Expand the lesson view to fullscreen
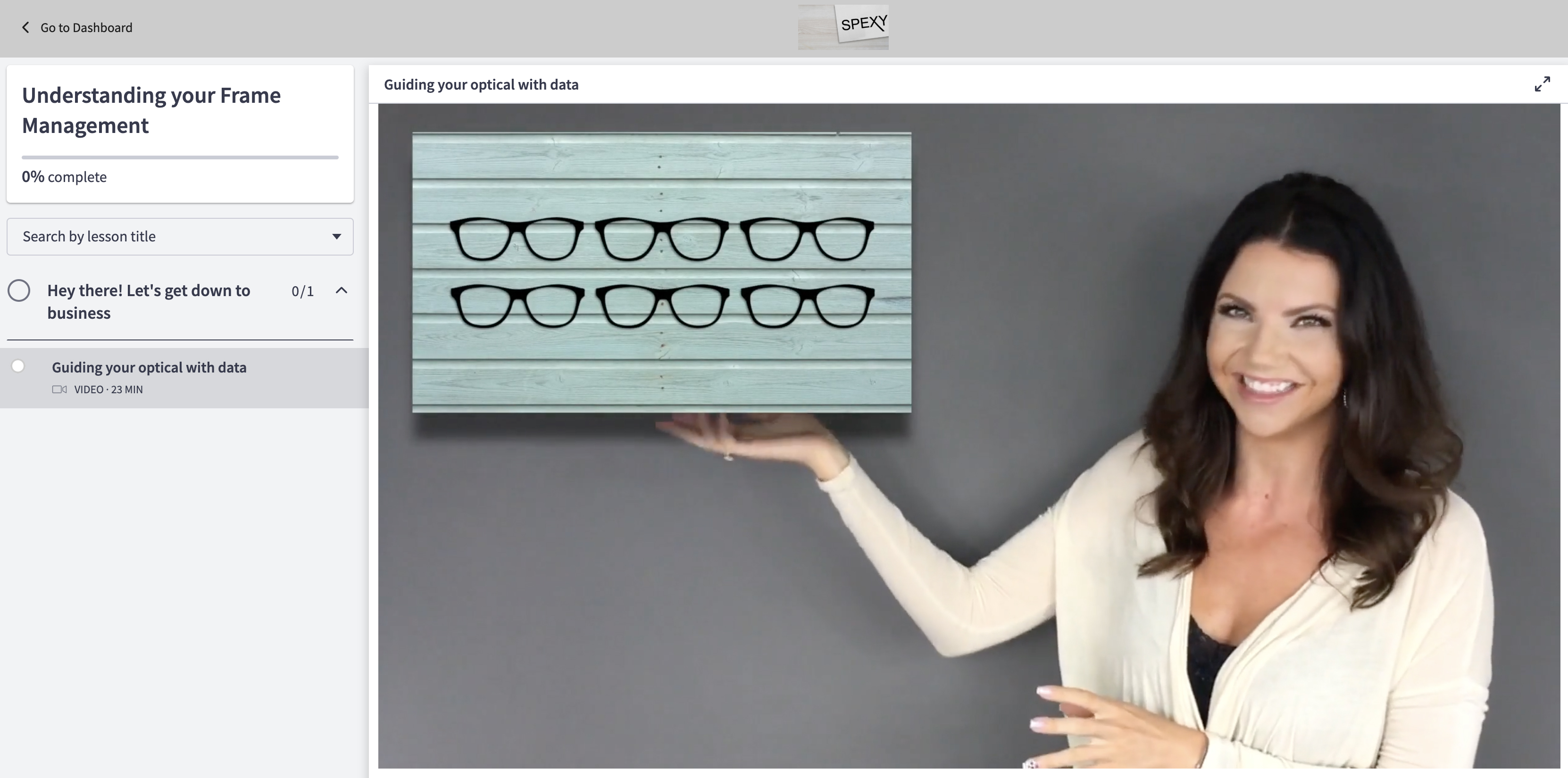The height and width of the screenshot is (778, 1568). pyautogui.click(x=1542, y=84)
